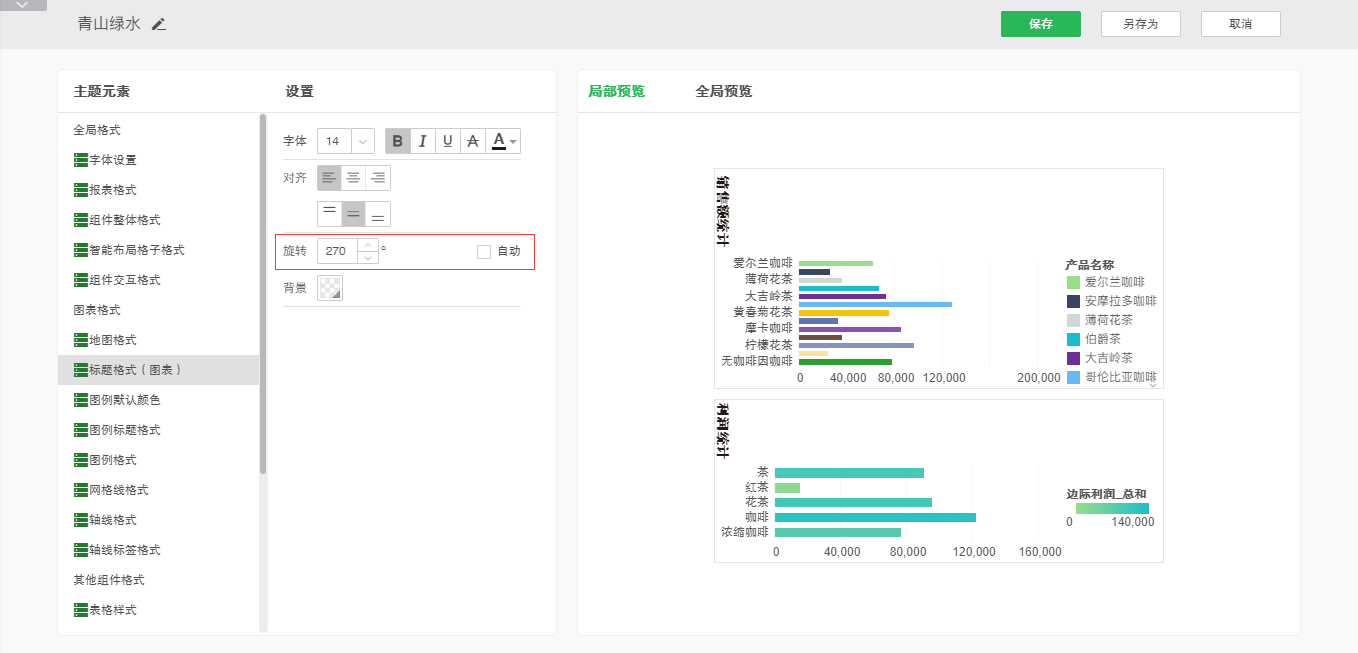Set vertical alignment to bottom
Screen dimensions: 1358x653
[x=378, y=214]
